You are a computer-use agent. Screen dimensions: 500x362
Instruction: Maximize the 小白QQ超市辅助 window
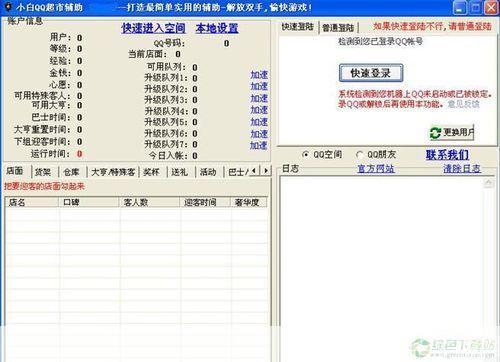(476, 8)
